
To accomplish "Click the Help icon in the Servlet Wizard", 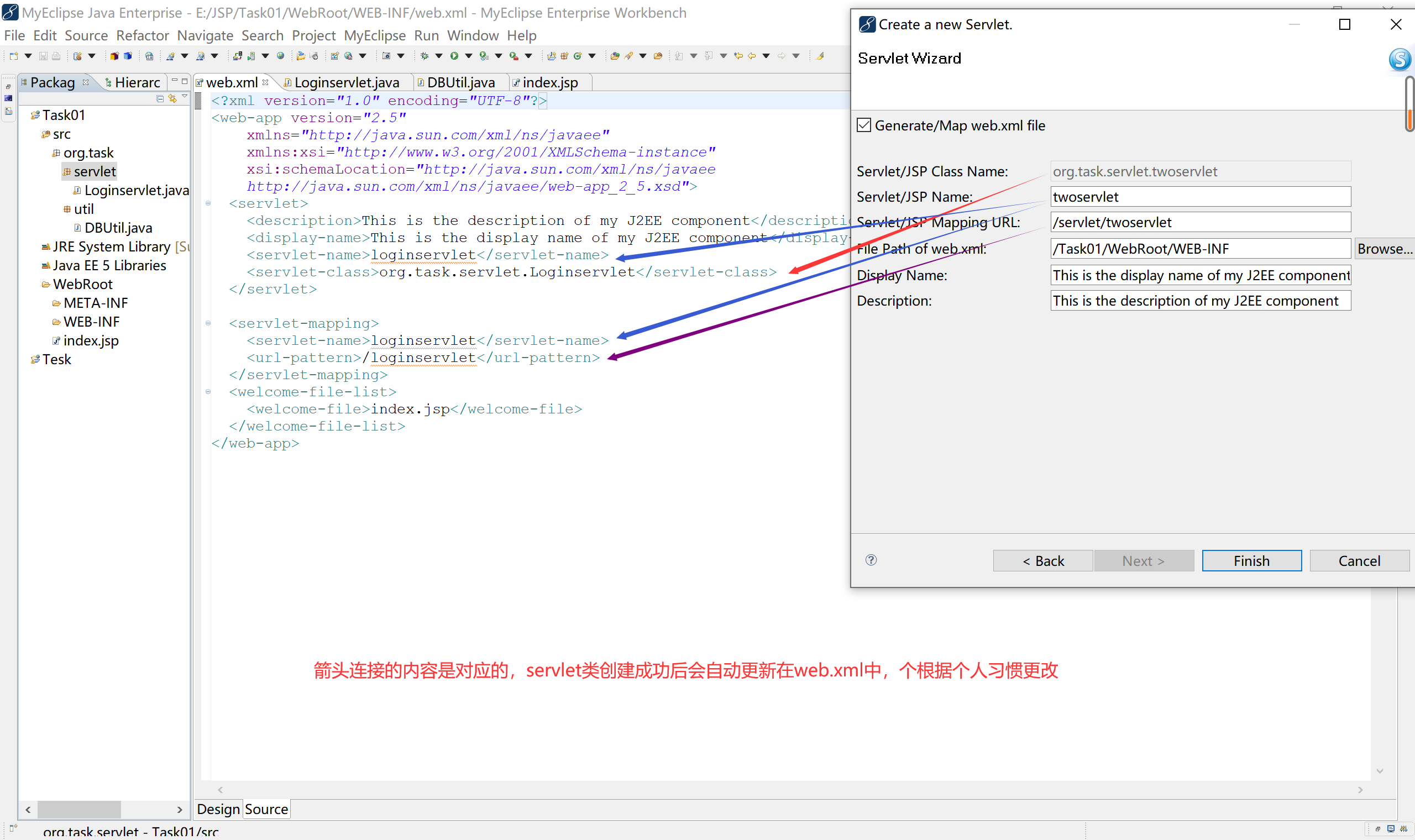I will tap(871, 560).
